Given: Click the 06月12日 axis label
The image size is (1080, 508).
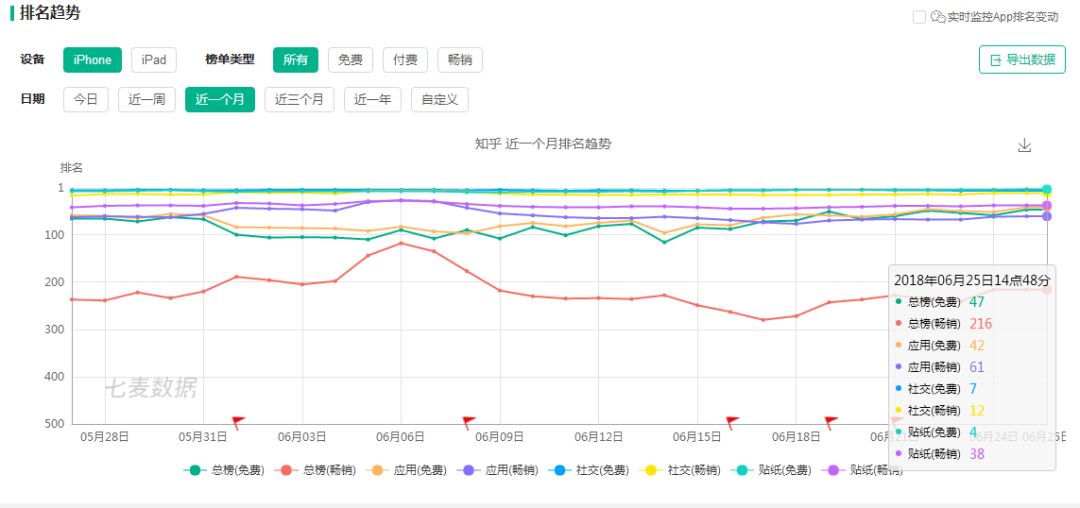Looking at the screenshot, I should pyautogui.click(x=599, y=437).
